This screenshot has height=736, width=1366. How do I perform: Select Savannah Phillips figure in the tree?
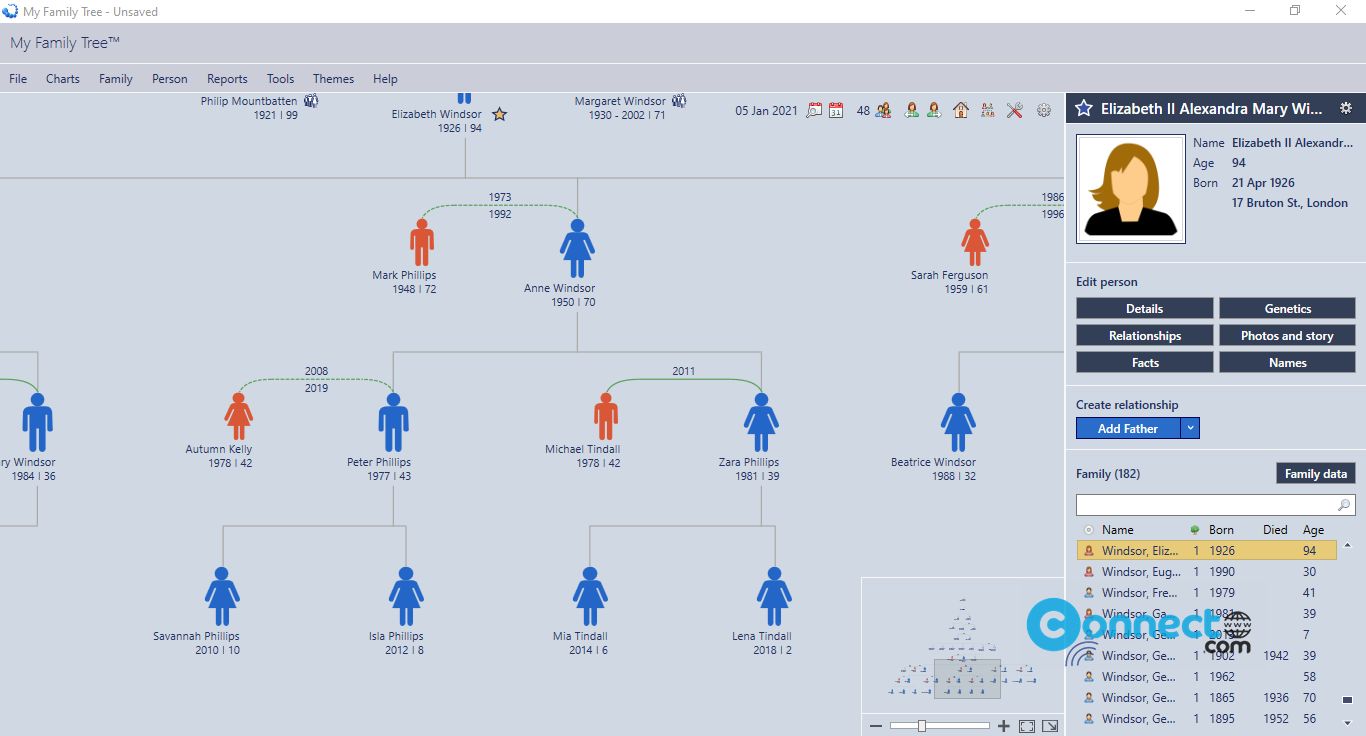[x=222, y=597]
